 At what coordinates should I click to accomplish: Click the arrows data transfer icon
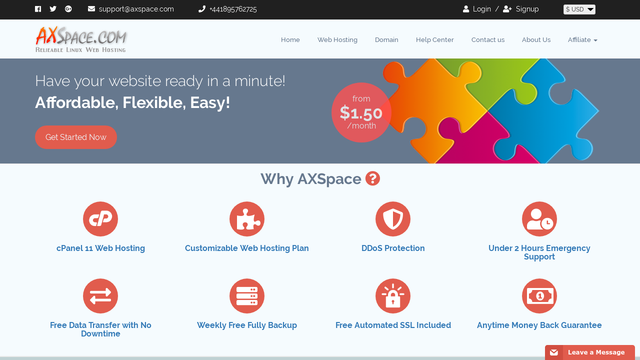point(100,296)
